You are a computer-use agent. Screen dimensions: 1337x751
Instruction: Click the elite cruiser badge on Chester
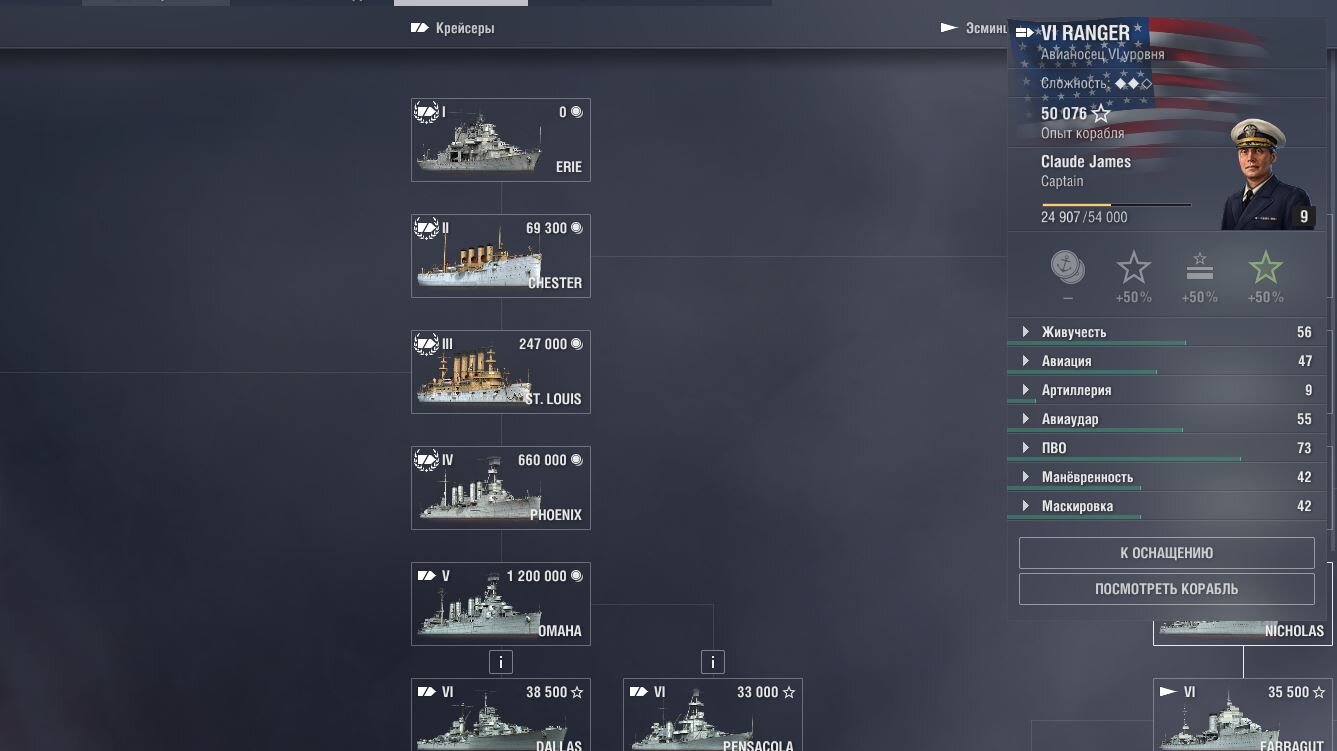coord(427,228)
